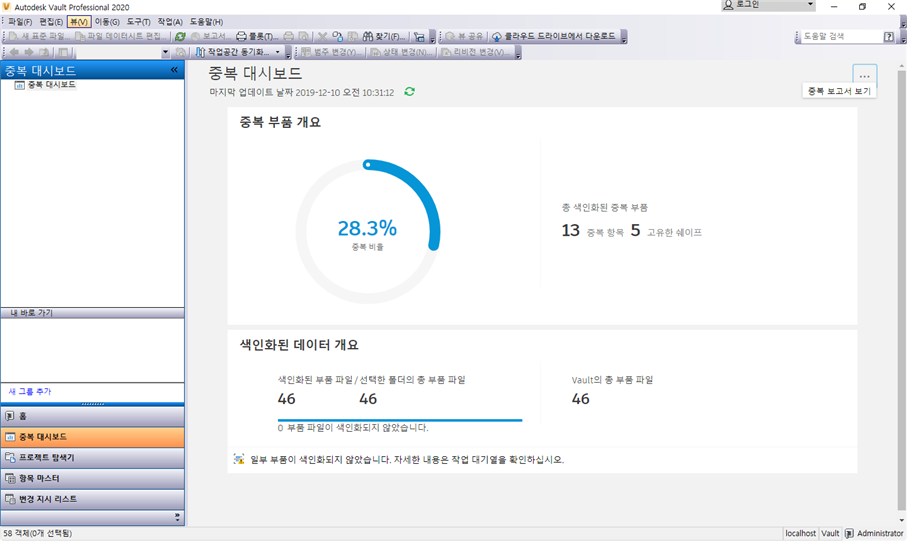Click the job queue notice icon
The height and width of the screenshot is (541, 907).
coord(238,459)
